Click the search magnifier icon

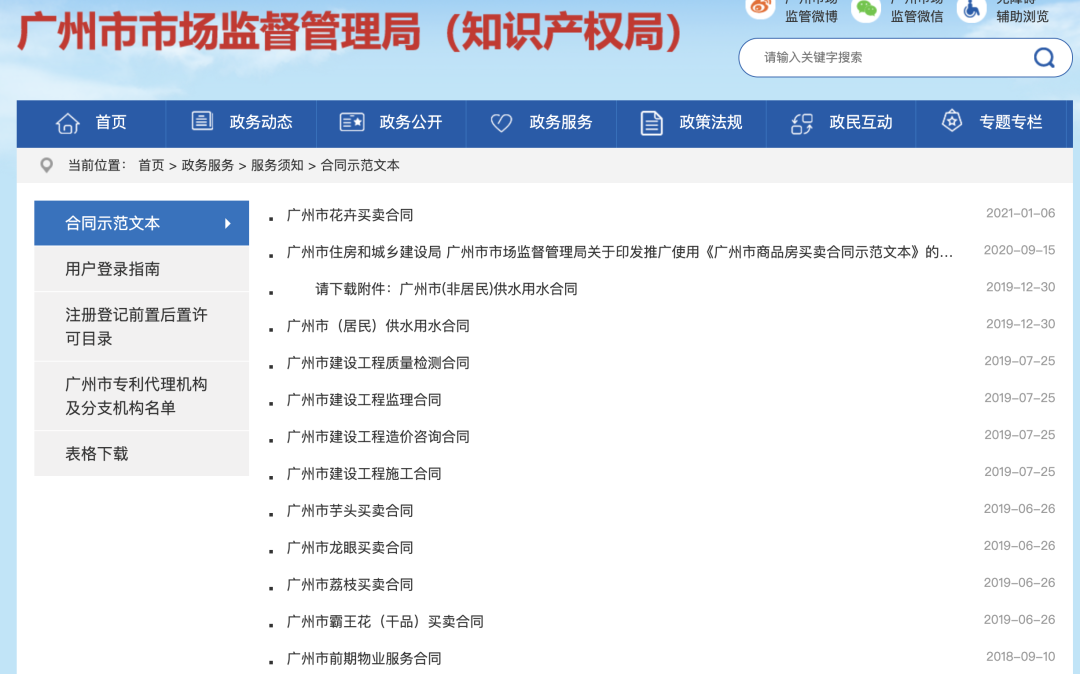pos(1044,58)
